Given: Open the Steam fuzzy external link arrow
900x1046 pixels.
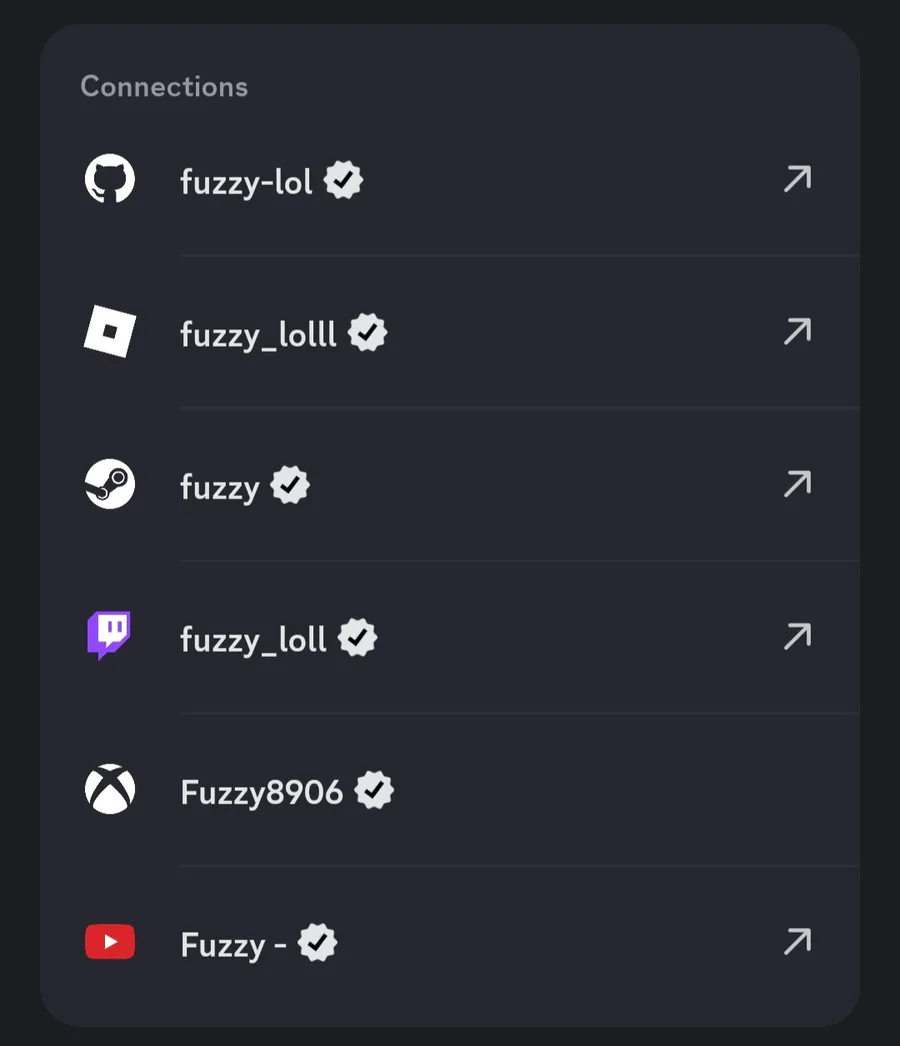Looking at the screenshot, I should click(x=797, y=484).
